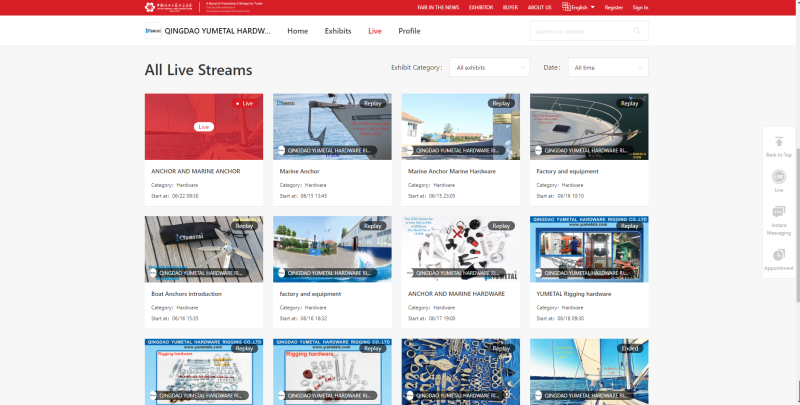Open the Date filter dropdown

[x=608, y=67]
